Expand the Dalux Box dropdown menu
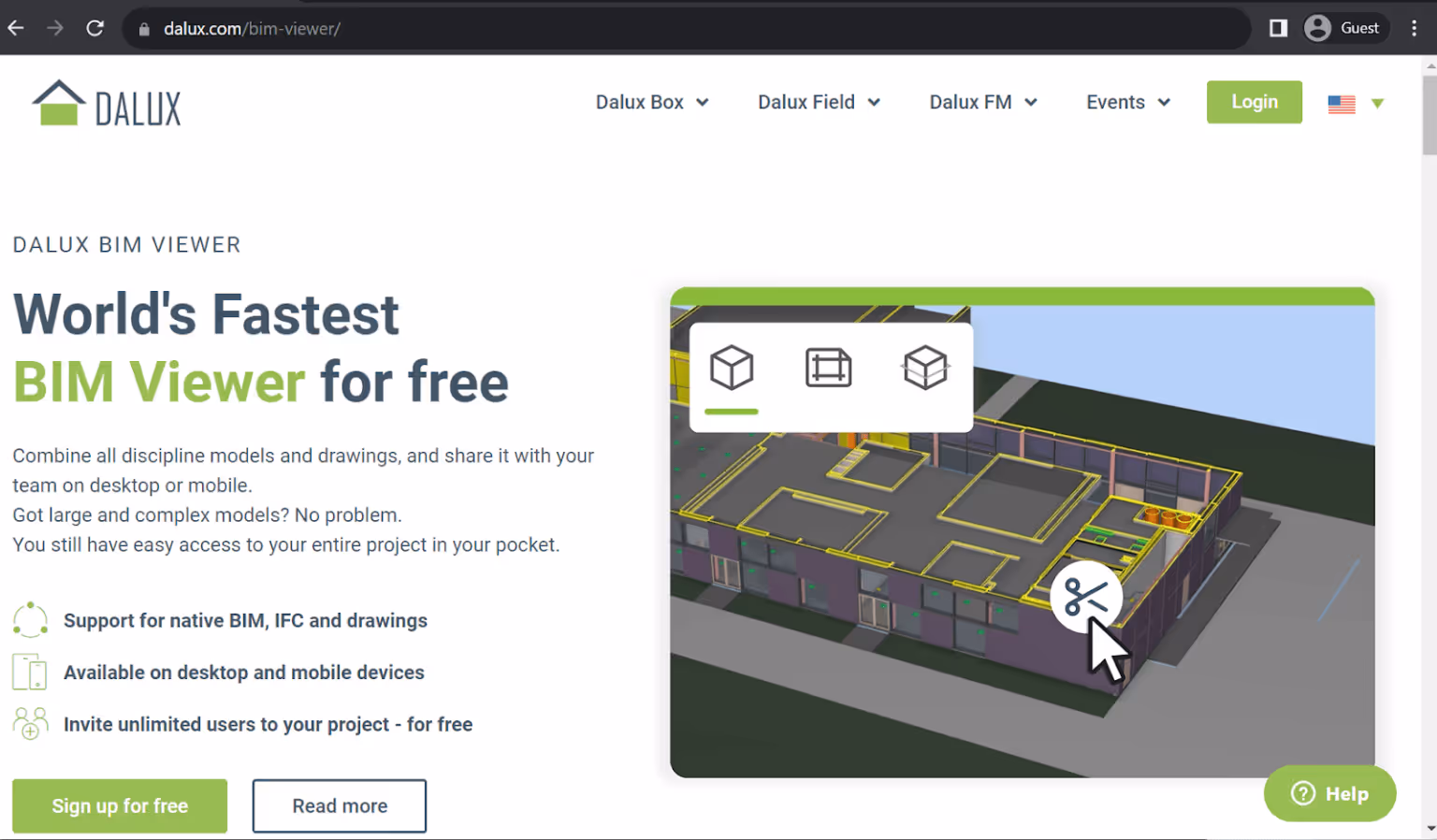Screen dimensions: 1437x840 [x=652, y=102]
